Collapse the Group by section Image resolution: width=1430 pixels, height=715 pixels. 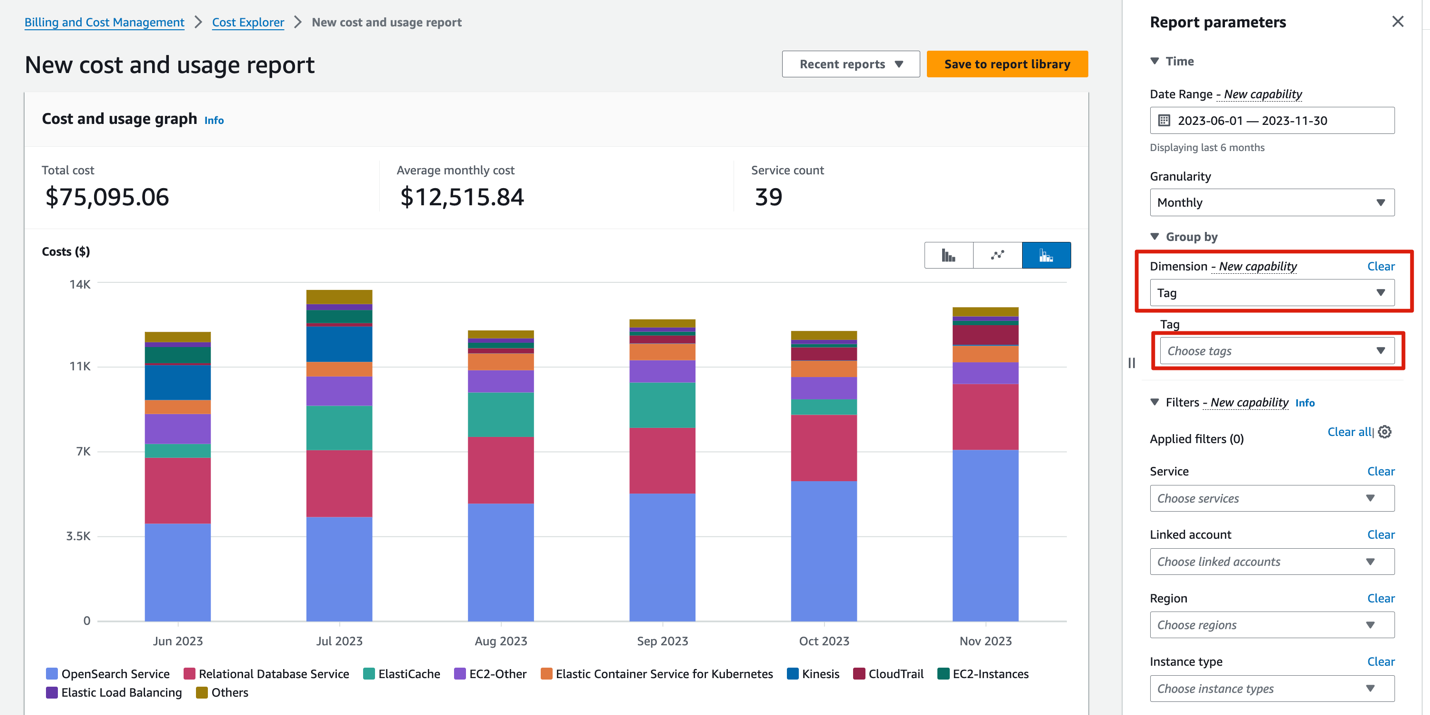coord(1155,237)
